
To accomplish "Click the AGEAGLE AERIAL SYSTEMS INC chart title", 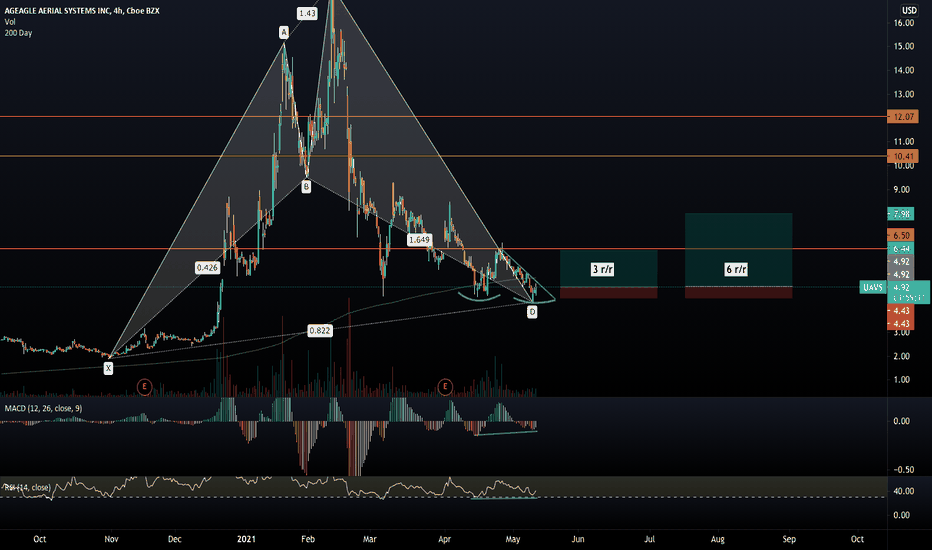I will click(82, 10).
